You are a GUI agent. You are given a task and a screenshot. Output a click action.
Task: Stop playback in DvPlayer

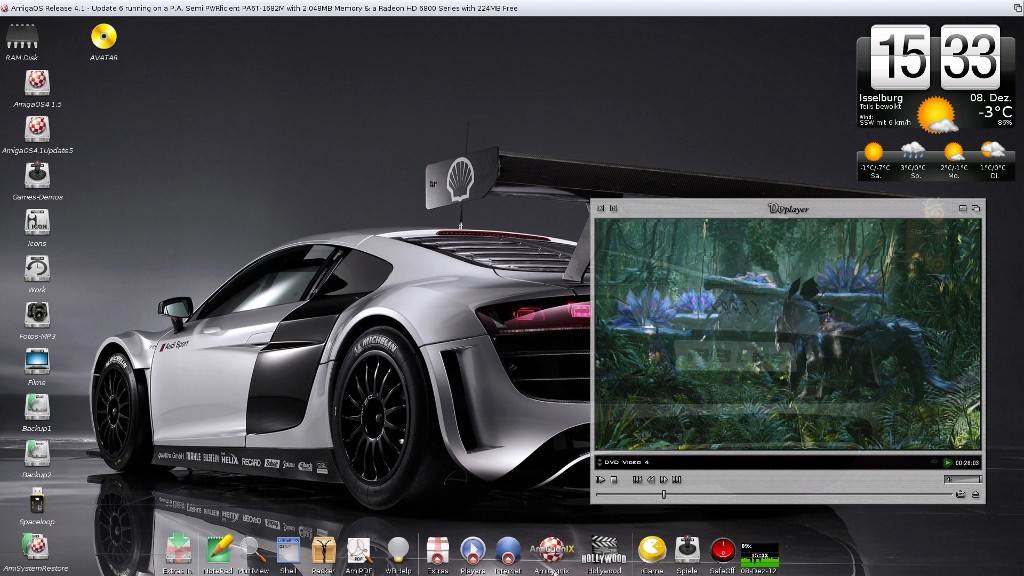point(614,479)
